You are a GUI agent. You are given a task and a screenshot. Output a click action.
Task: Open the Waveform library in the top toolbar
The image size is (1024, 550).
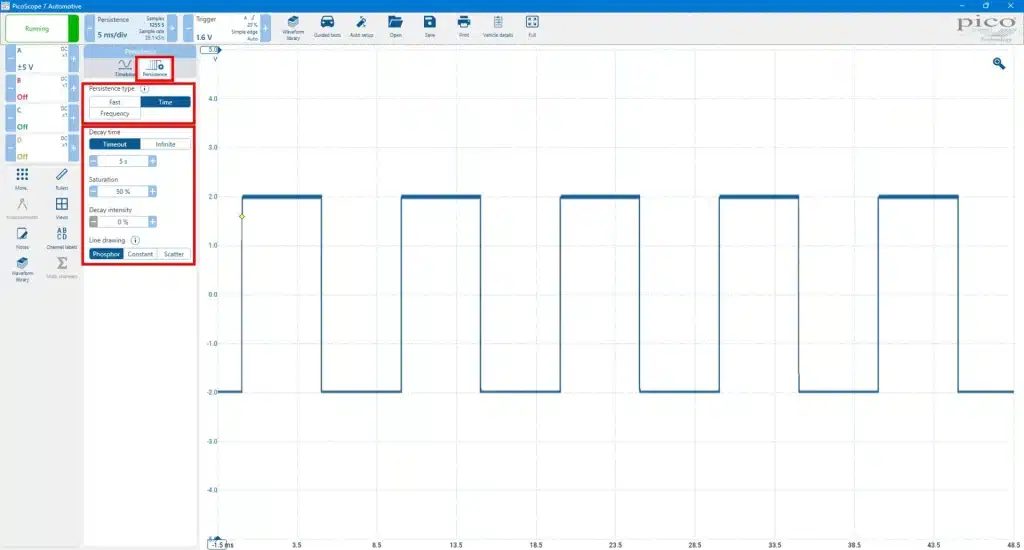[293, 27]
